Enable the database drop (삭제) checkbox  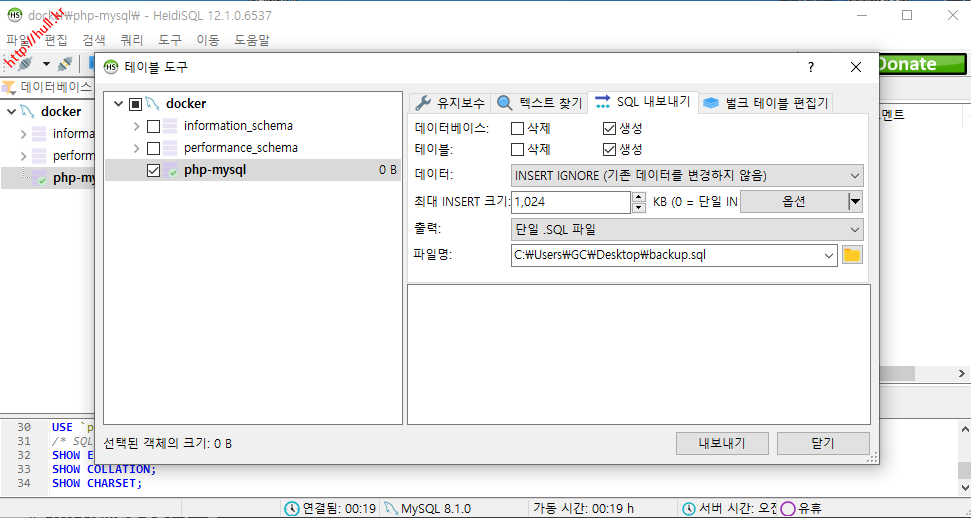(x=518, y=128)
